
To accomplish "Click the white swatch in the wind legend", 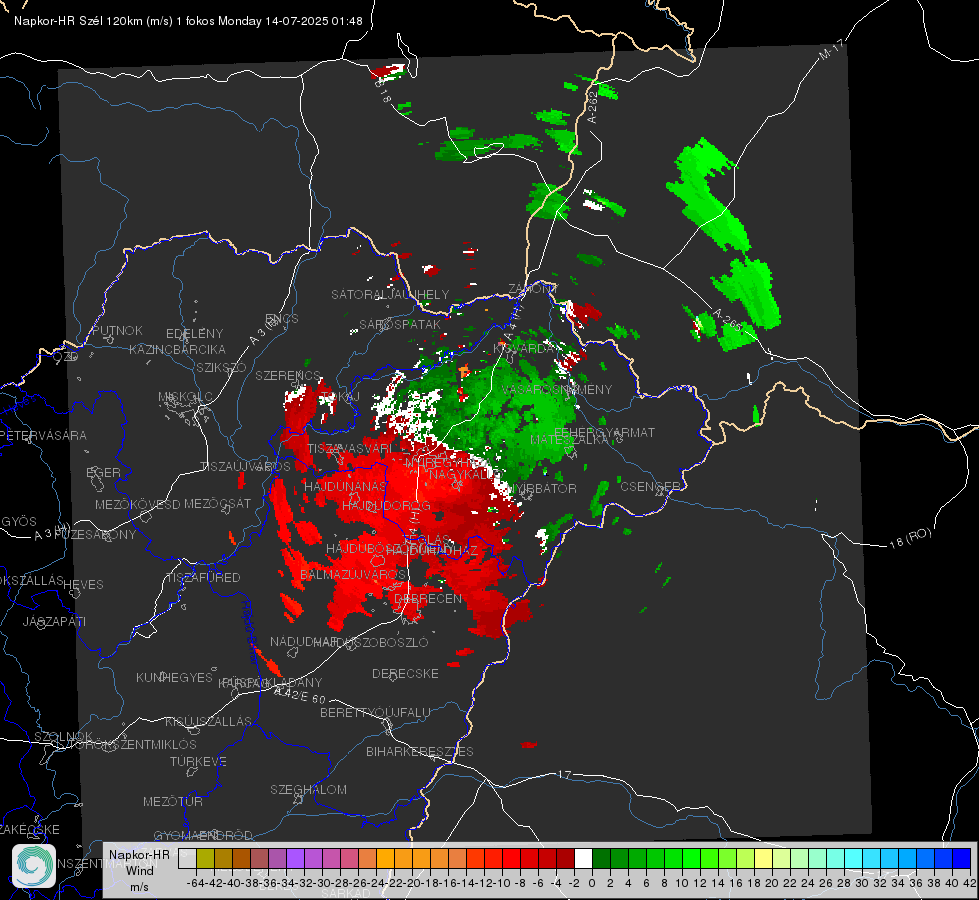I will [x=583, y=858].
